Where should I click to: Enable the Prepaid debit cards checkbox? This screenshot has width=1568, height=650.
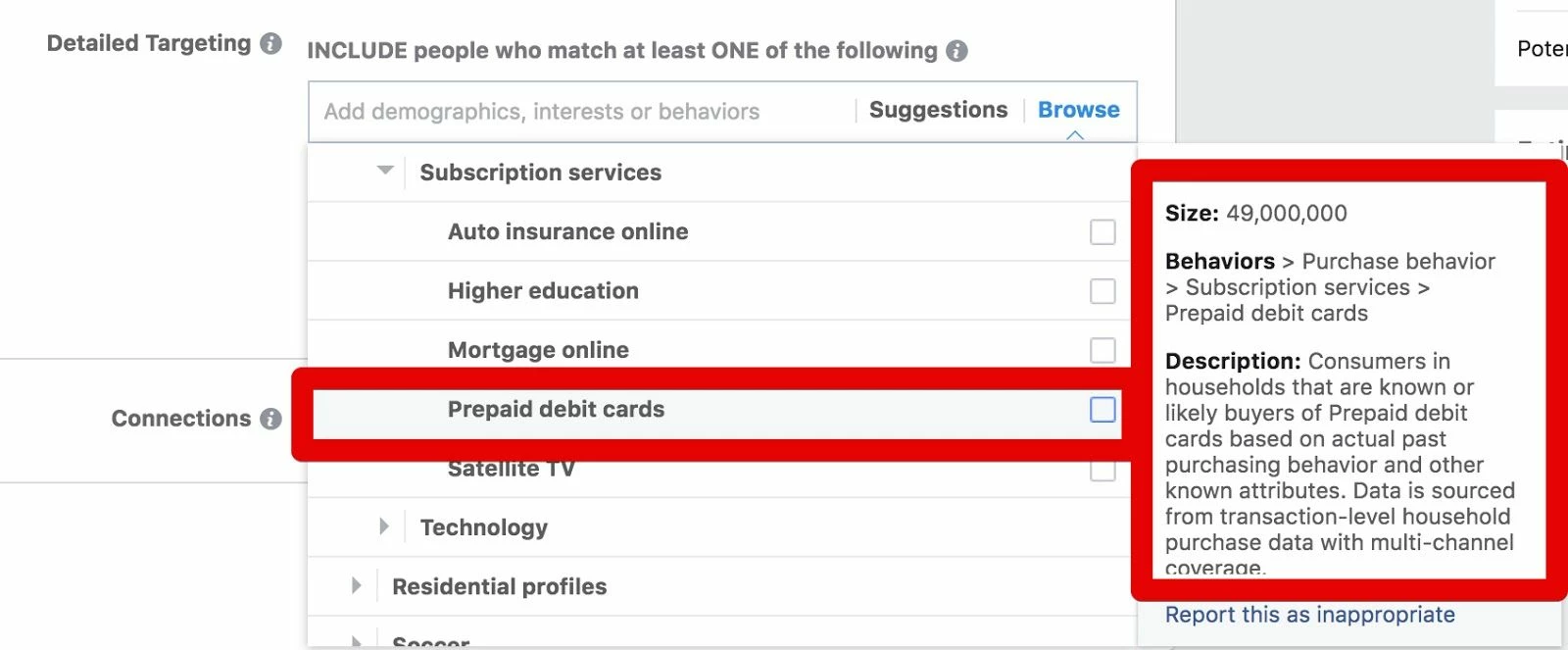(x=1102, y=410)
